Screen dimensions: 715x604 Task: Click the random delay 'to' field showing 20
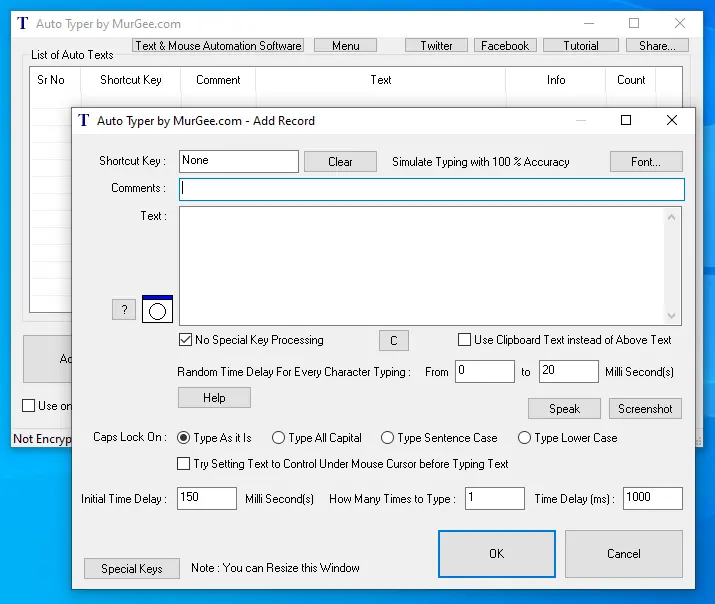pyautogui.click(x=569, y=372)
